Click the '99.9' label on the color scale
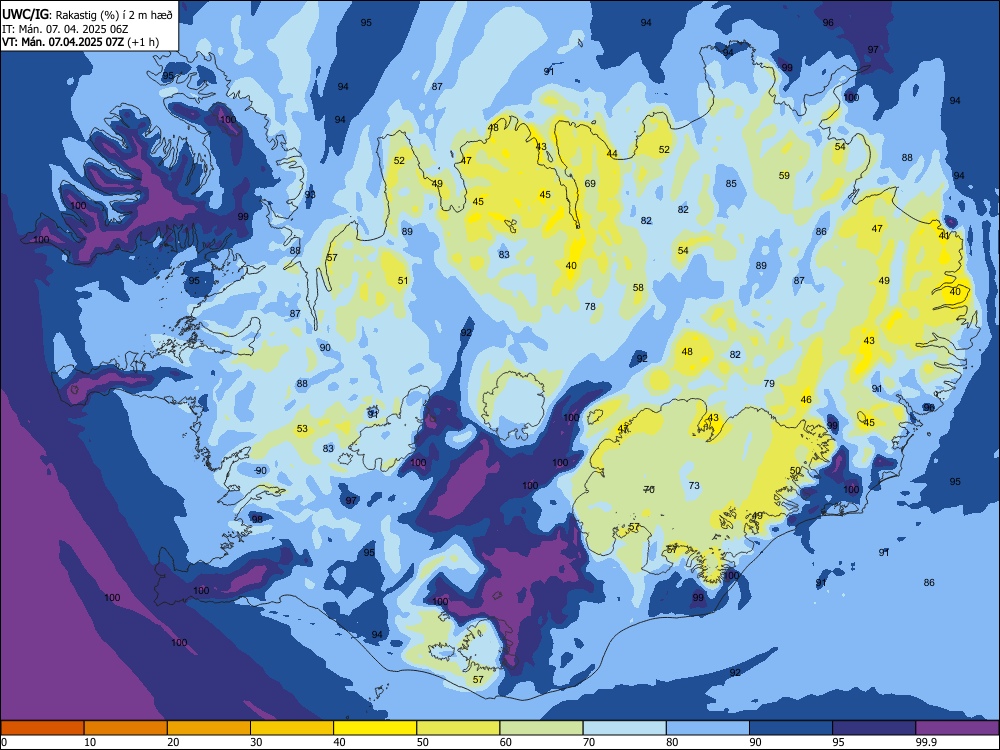This screenshot has width=1000, height=750. [x=925, y=742]
